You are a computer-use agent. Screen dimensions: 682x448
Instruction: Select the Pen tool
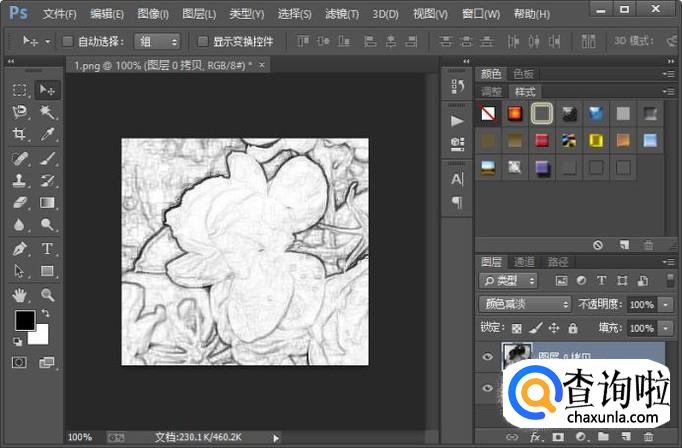pyautogui.click(x=19, y=249)
